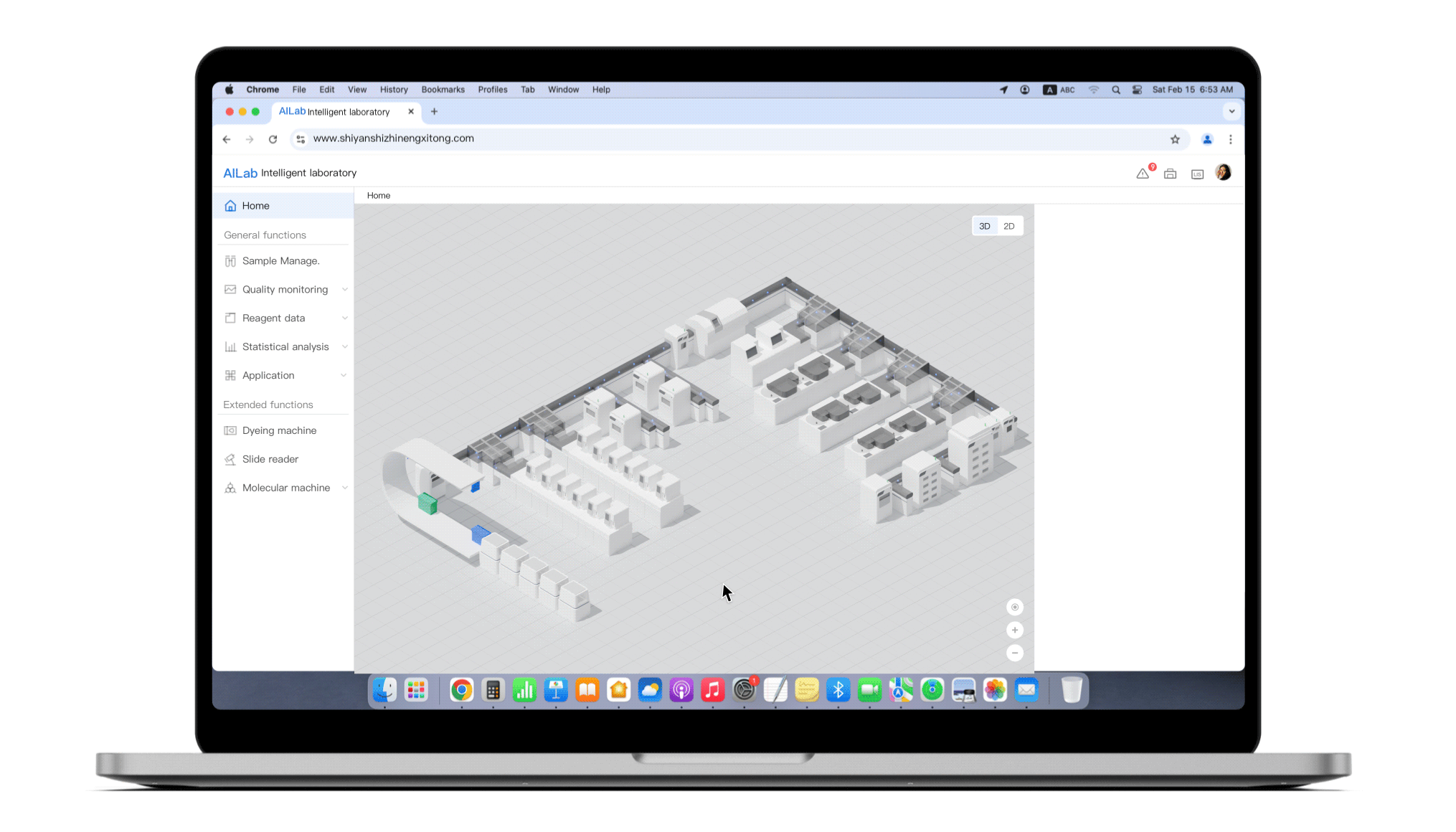Viewport: 1456px width, 832px height.
Task: Zoom out with the minus button
Action: pos(1014,653)
